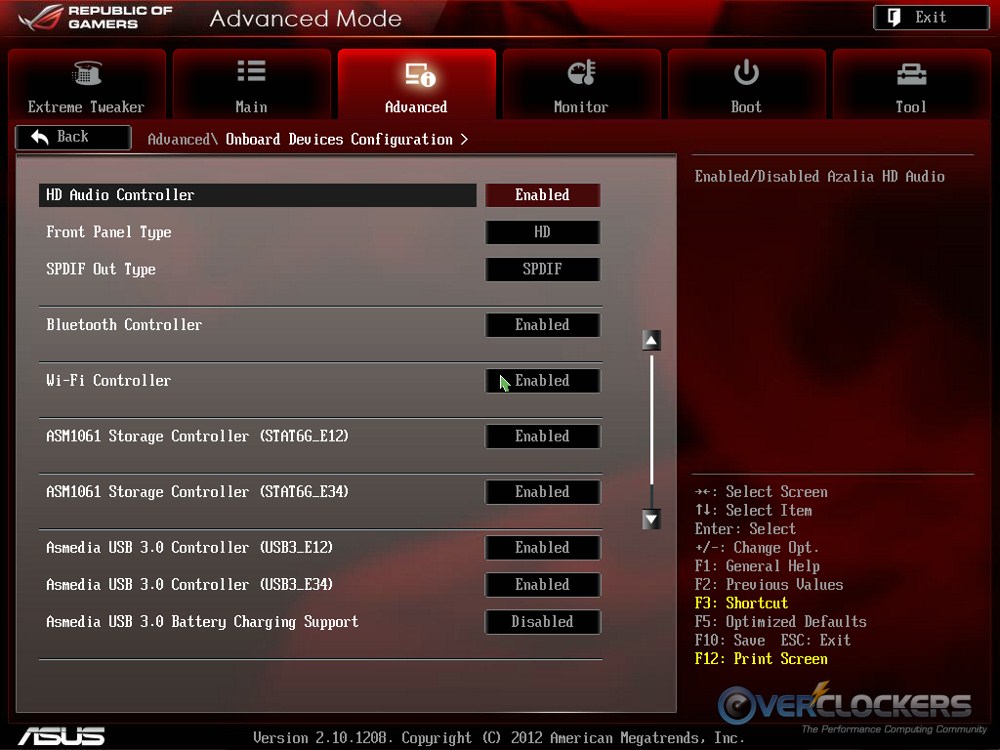Toggle Wi-Fi Controller Enabled setting
Viewport: 1000px width, 750px height.
coord(542,381)
